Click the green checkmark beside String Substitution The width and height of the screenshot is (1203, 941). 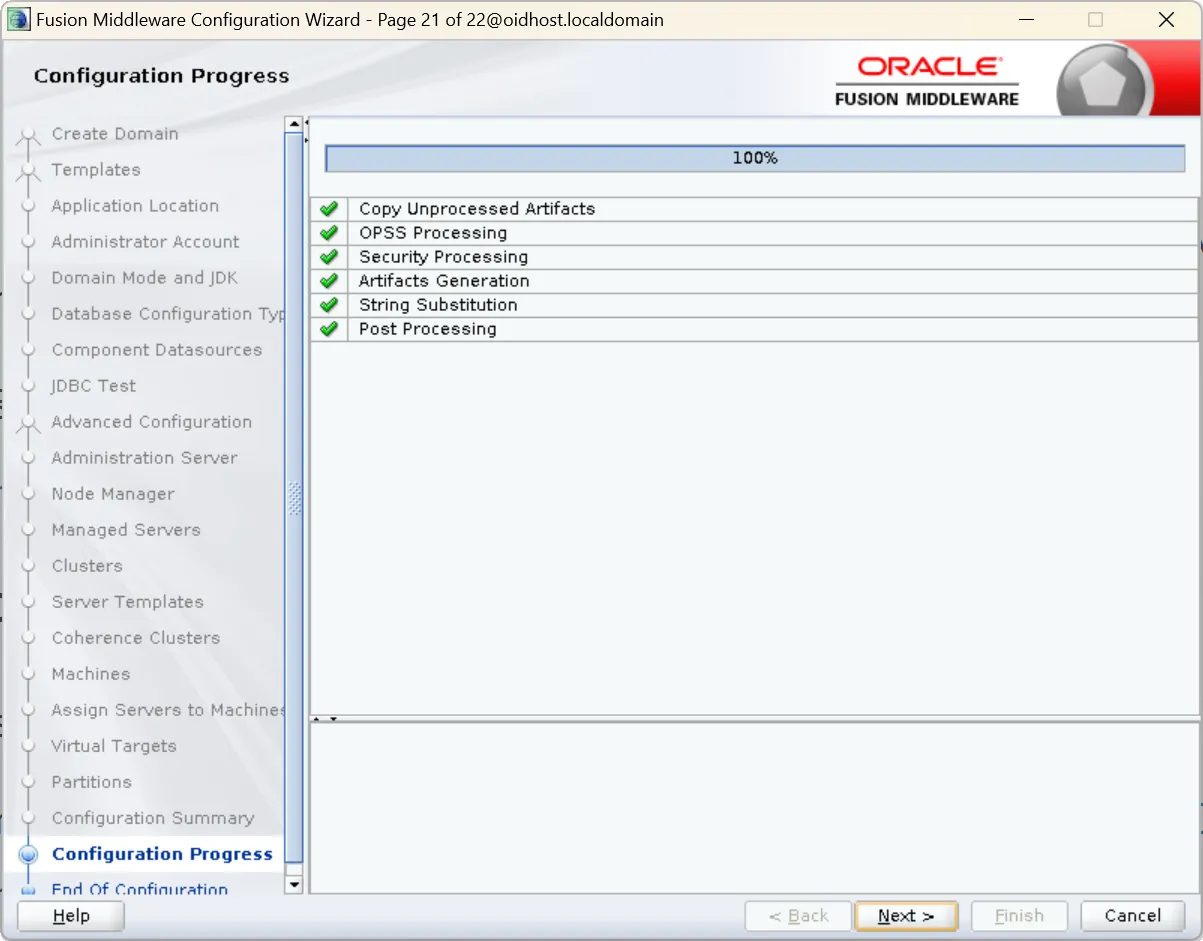click(328, 305)
